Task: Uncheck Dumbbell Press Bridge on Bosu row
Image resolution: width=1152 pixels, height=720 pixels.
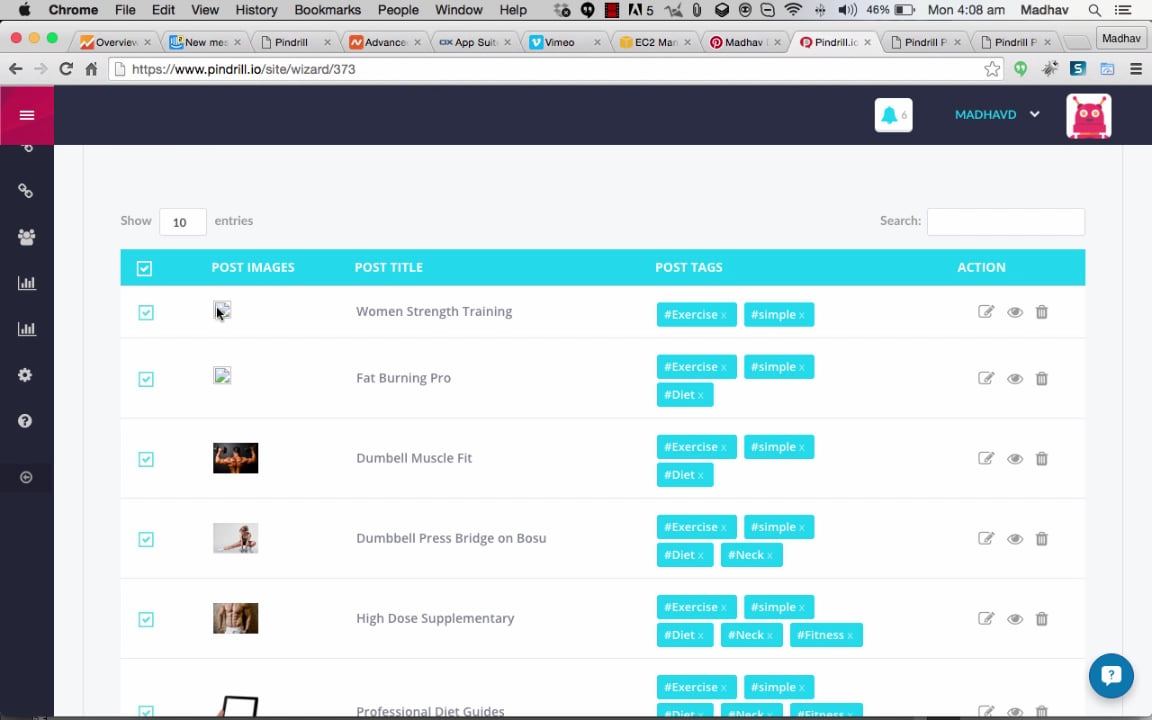Action: (x=145, y=539)
